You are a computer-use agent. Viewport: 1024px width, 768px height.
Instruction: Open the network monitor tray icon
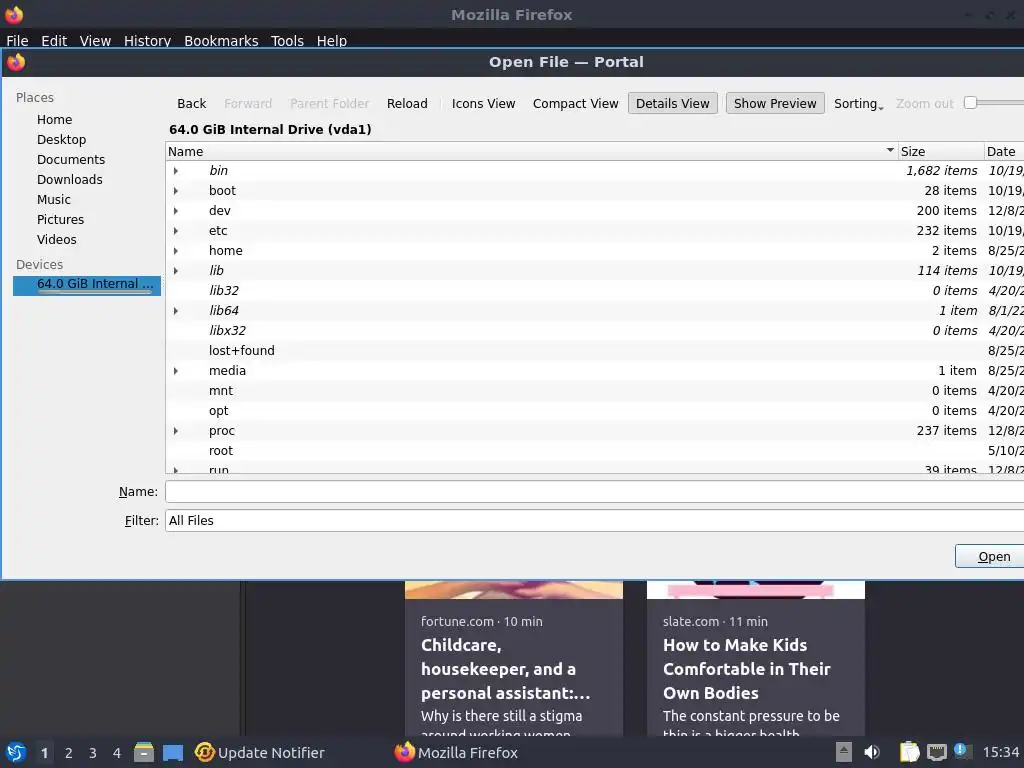(936, 752)
